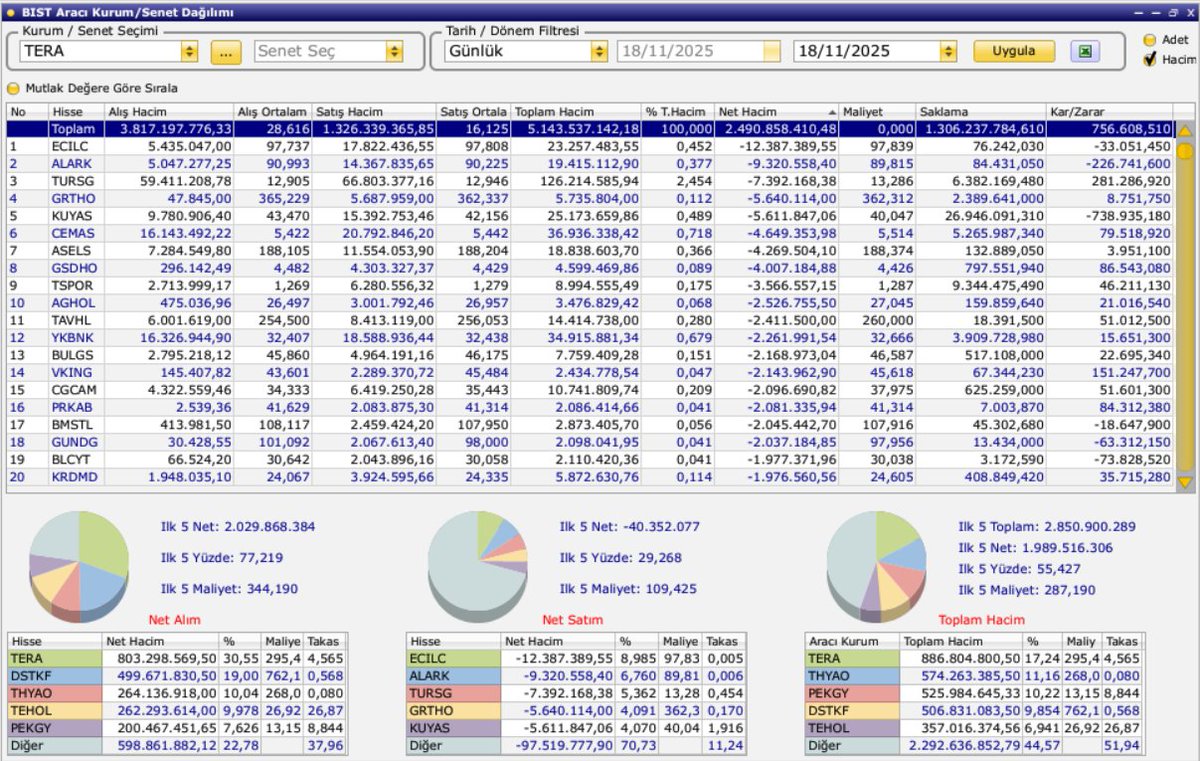This screenshot has height=761, width=1200.
Task: Select the VKING row
Action: pos(590,372)
